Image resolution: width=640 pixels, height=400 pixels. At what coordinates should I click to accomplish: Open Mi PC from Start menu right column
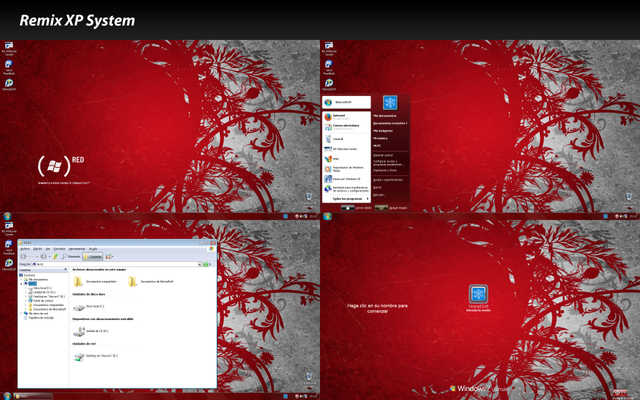(377, 146)
